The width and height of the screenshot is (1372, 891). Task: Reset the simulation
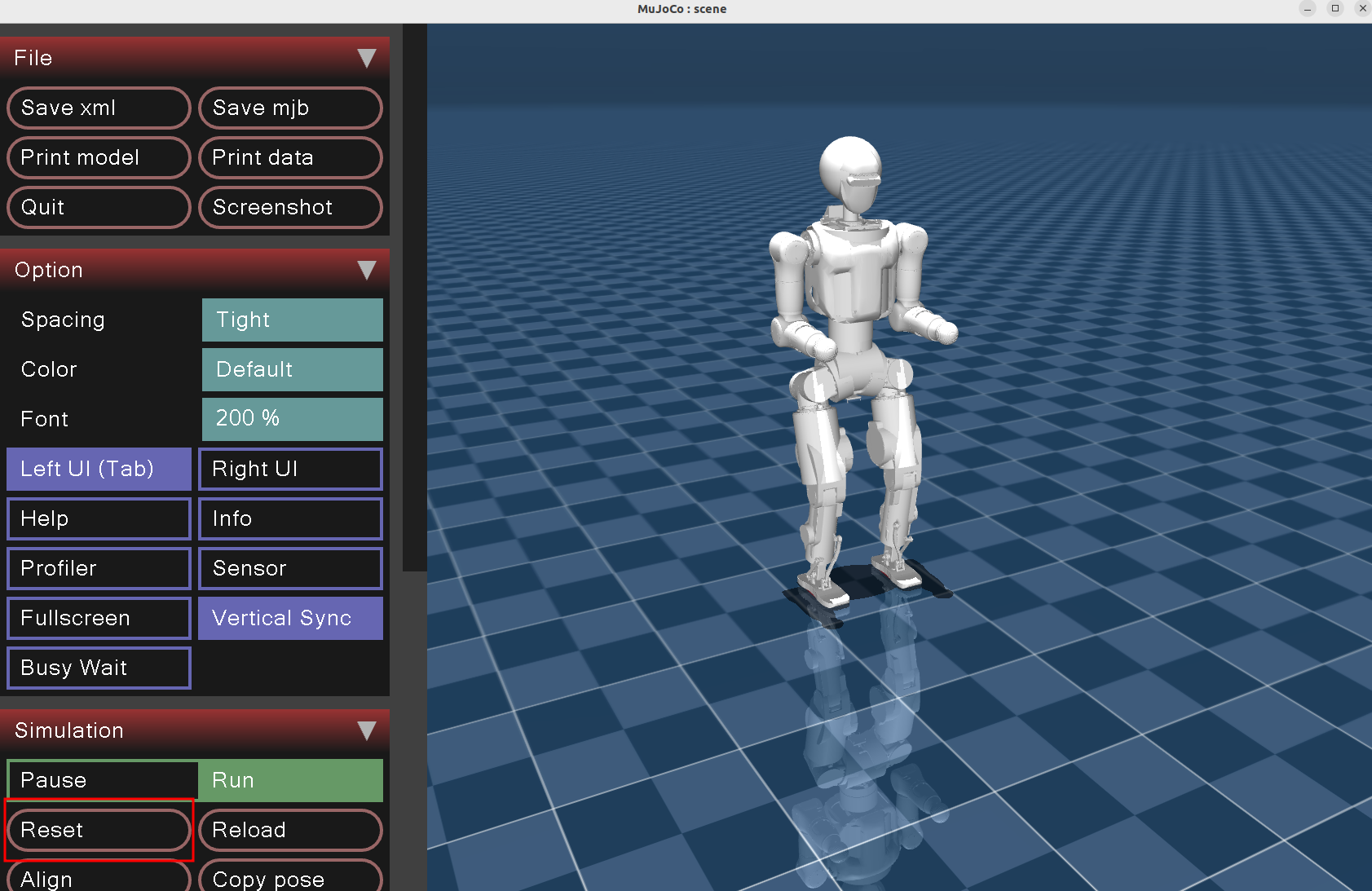pyautogui.click(x=99, y=830)
